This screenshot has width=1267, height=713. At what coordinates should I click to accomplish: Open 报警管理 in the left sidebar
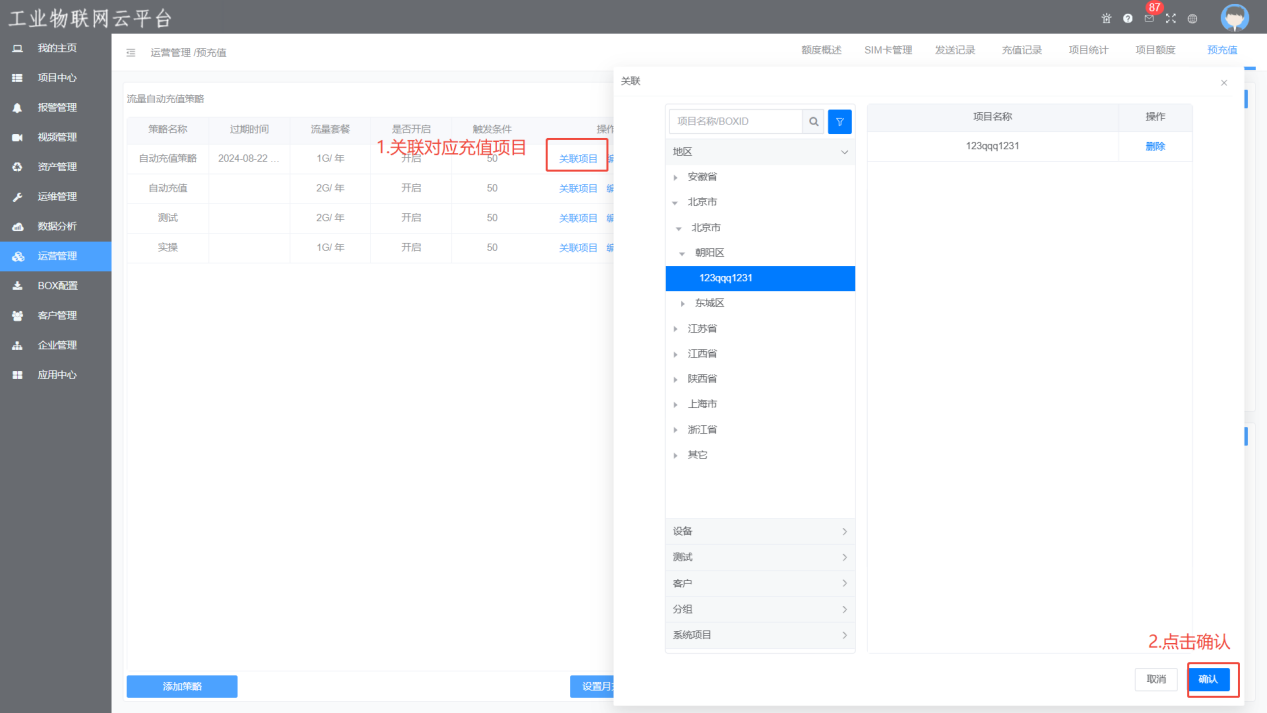click(57, 107)
